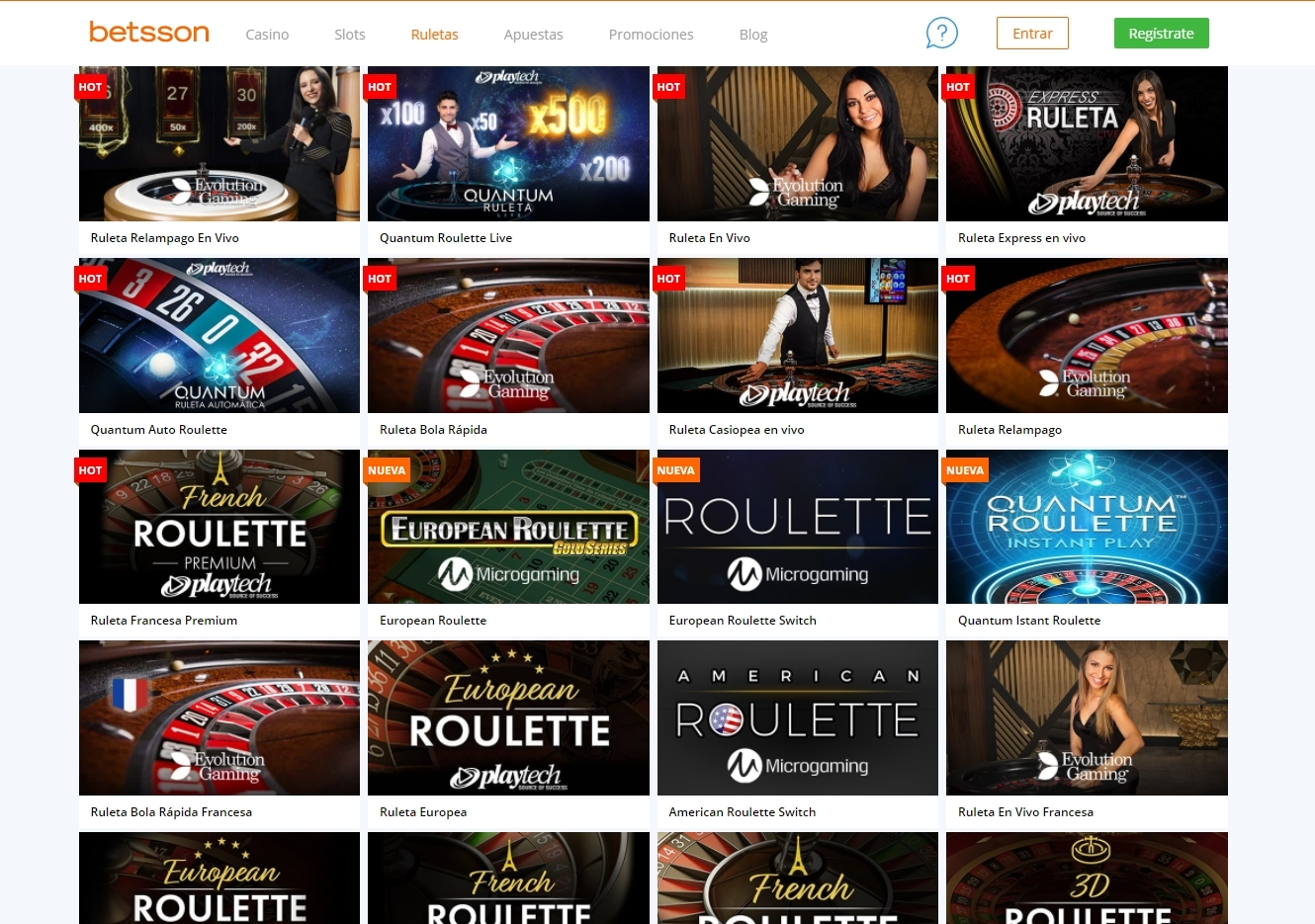Open Ruleta En Vivo Francesa thumbnail
1315x924 pixels.
tap(1087, 717)
